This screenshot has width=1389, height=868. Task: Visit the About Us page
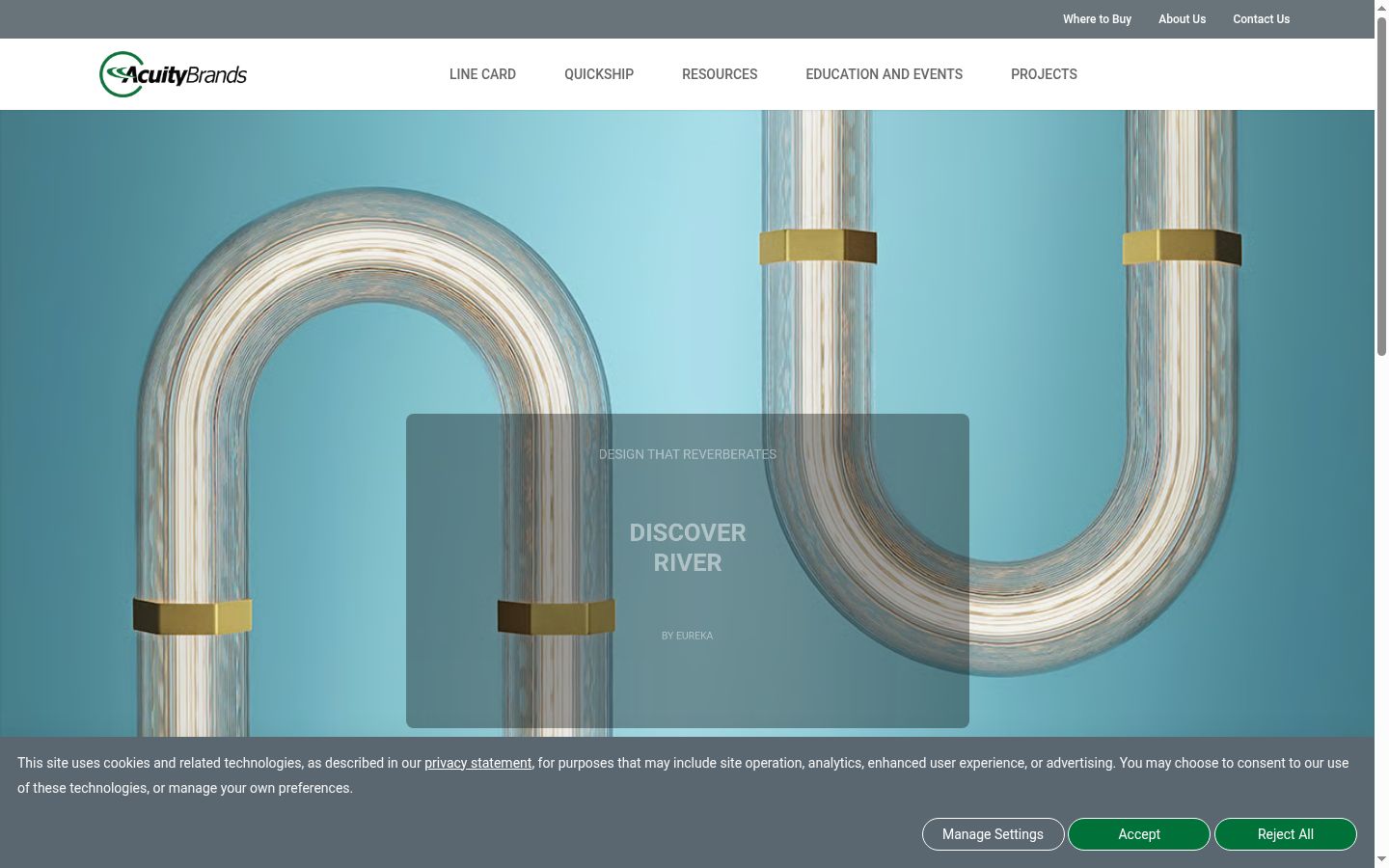(x=1182, y=19)
